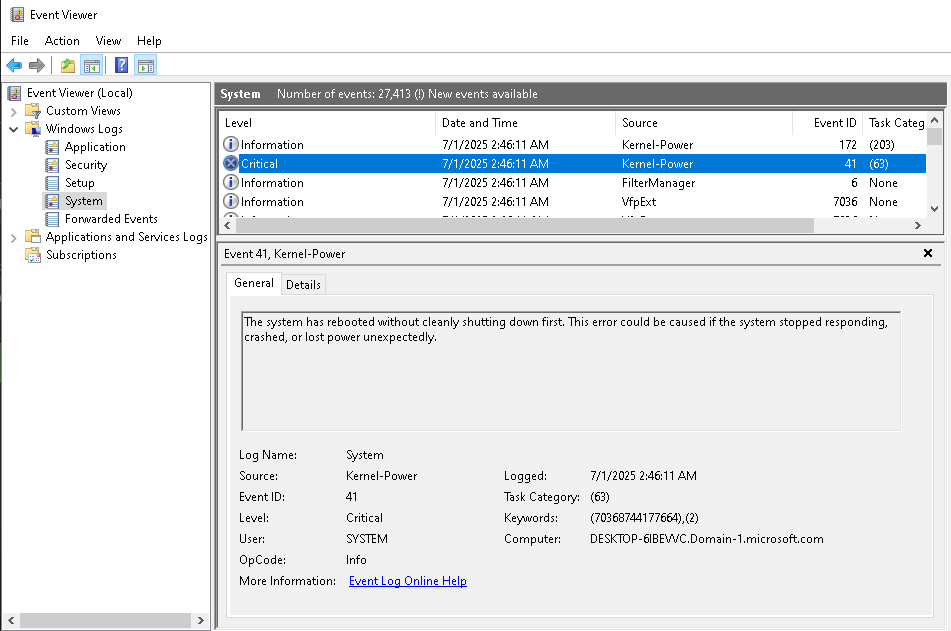Click the Application log icon

click(x=53, y=147)
